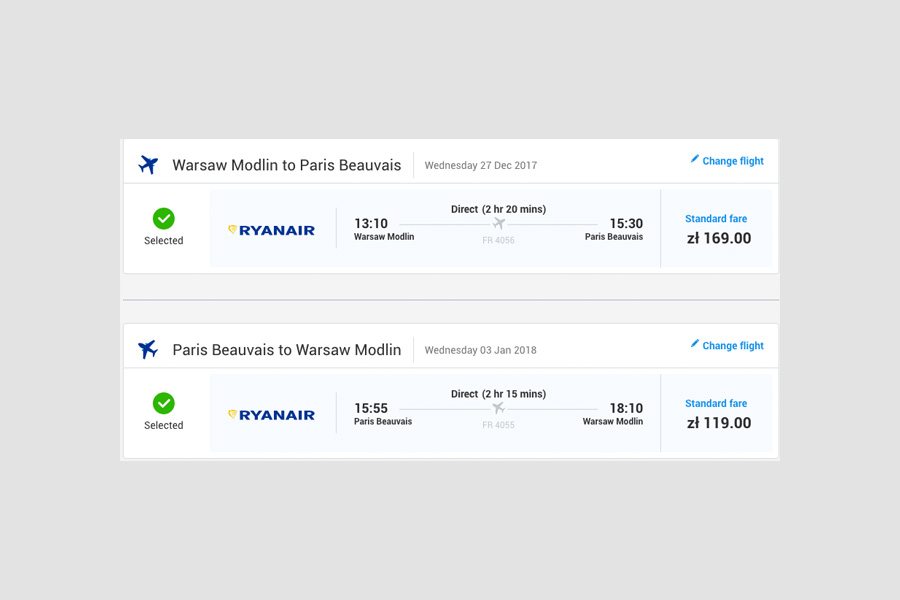Toggle the green Selected checkmark on the outbound flight
900x600 pixels.
pyautogui.click(x=164, y=219)
